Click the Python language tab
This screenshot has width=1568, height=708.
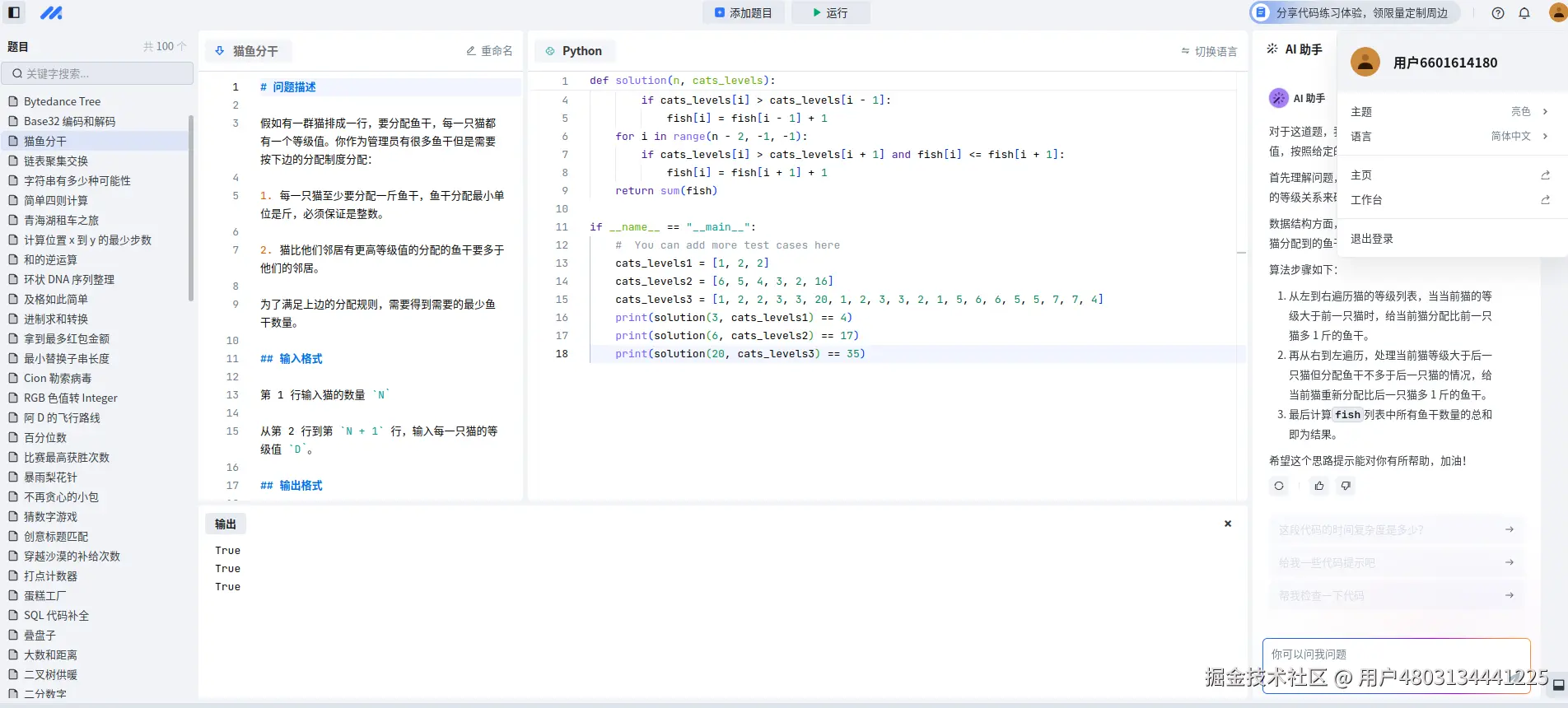[575, 51]
